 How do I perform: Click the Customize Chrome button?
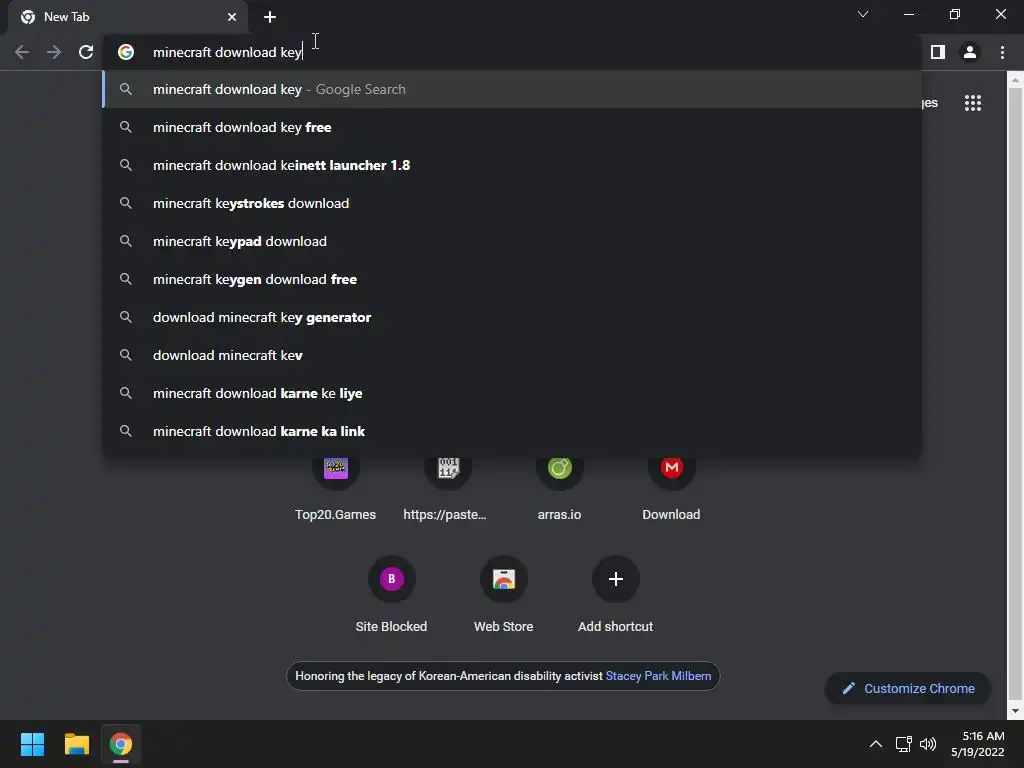tap(908, 688)
